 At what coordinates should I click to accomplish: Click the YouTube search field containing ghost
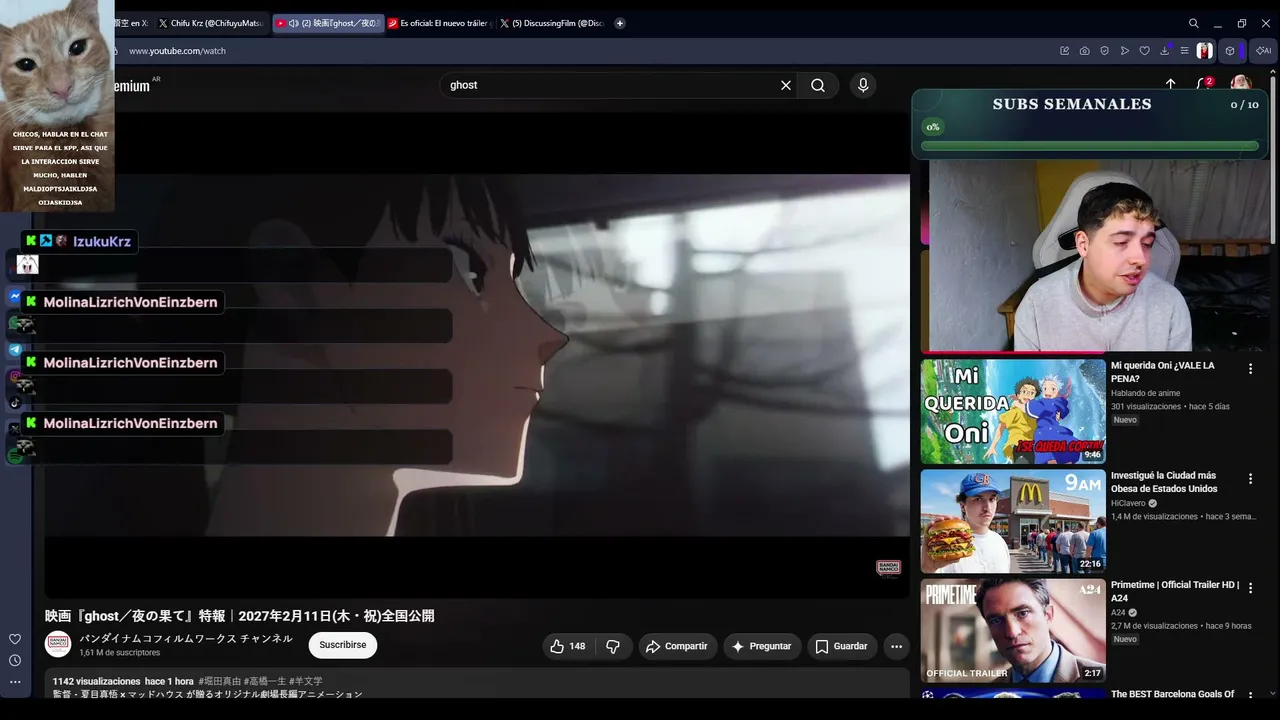[x=610, y=85]
